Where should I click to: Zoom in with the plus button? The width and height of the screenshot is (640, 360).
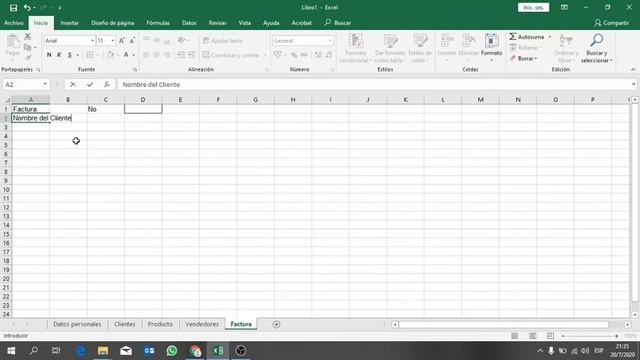coord(616,336)
